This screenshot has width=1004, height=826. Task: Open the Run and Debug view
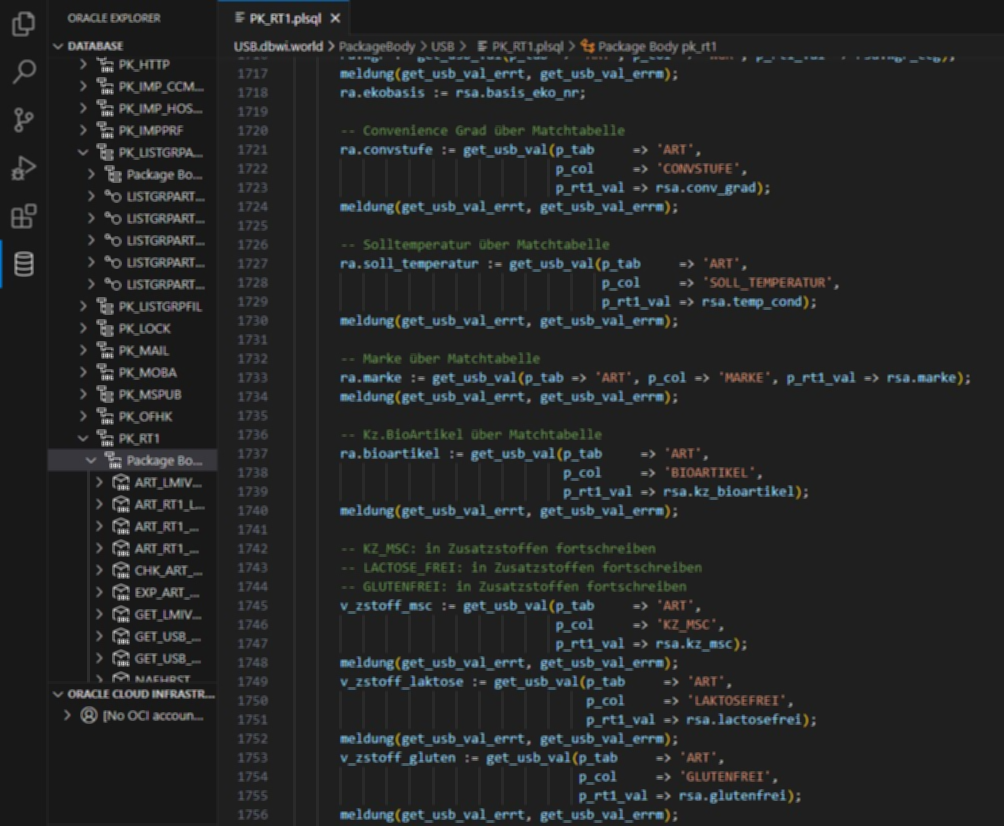(x=23, y=168)
